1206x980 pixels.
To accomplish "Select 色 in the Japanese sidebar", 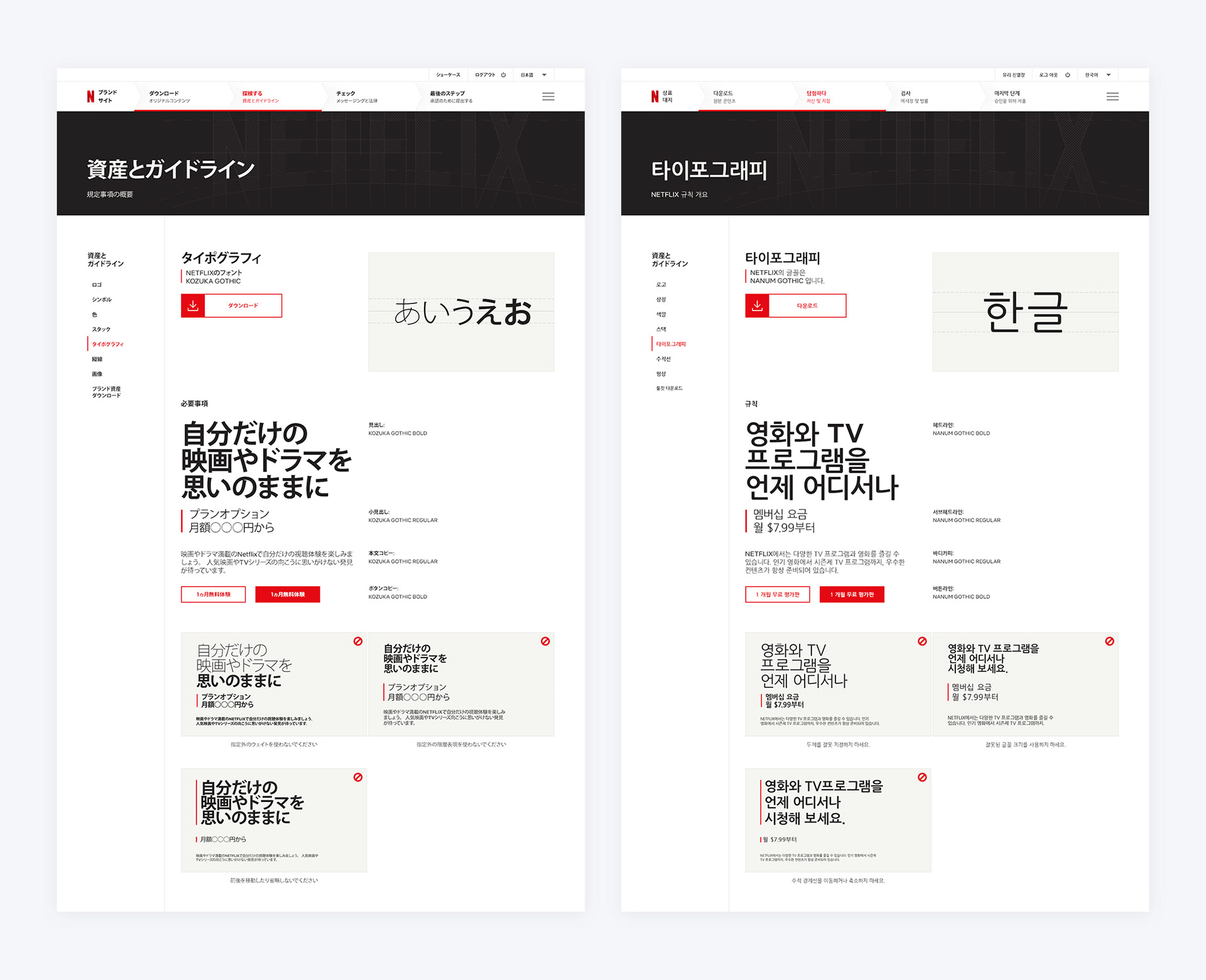I will click(x=95, y=315).
